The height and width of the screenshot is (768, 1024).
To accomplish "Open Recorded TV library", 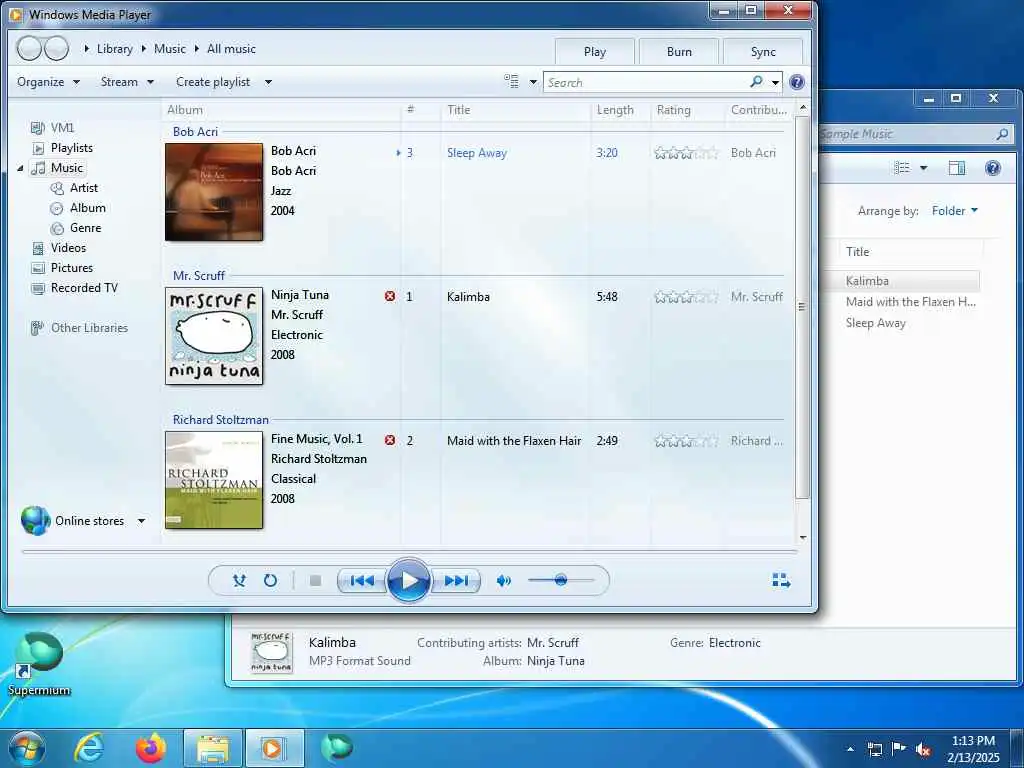I will click(75, 288).
